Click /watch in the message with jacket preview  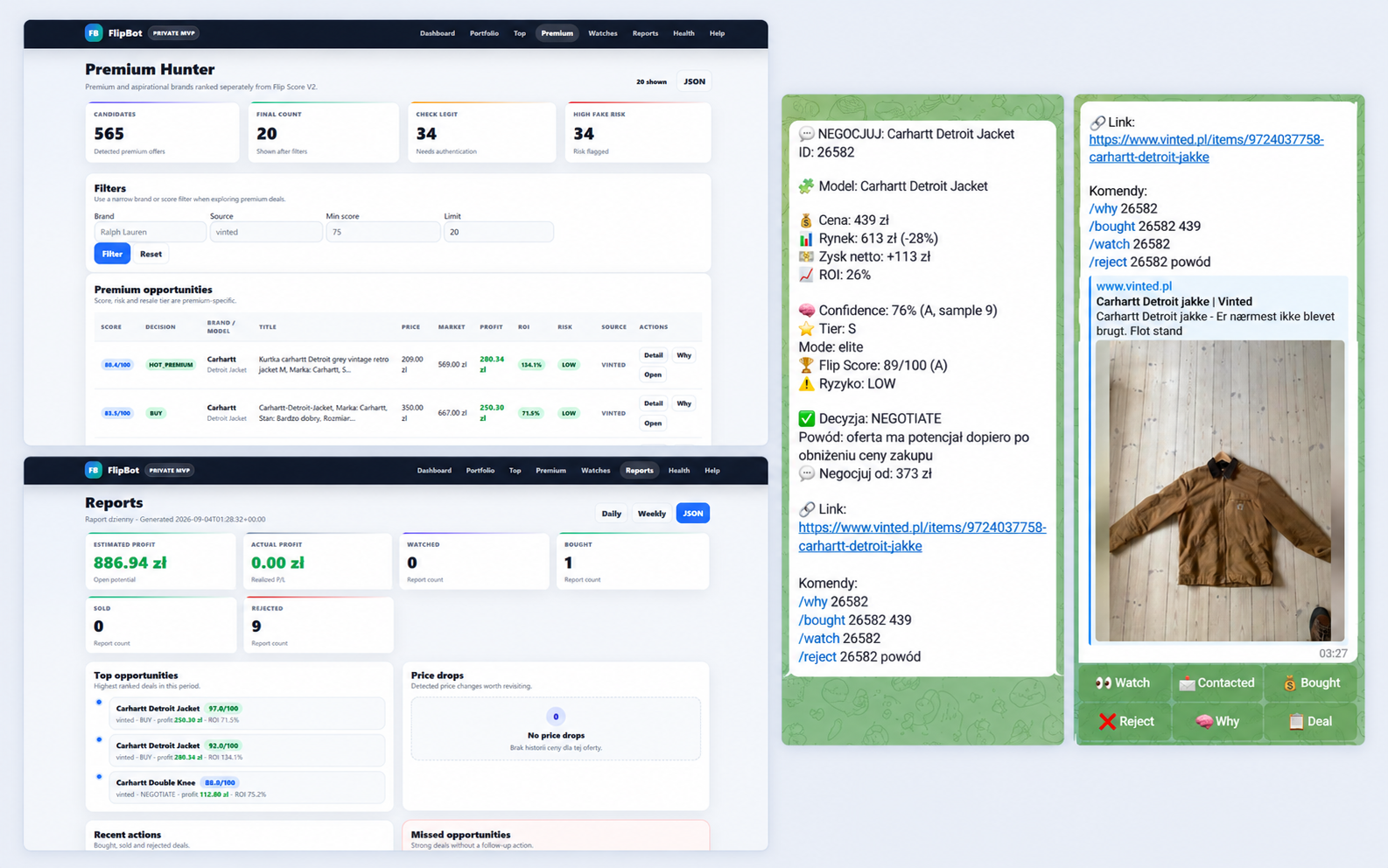[1109, 244]
